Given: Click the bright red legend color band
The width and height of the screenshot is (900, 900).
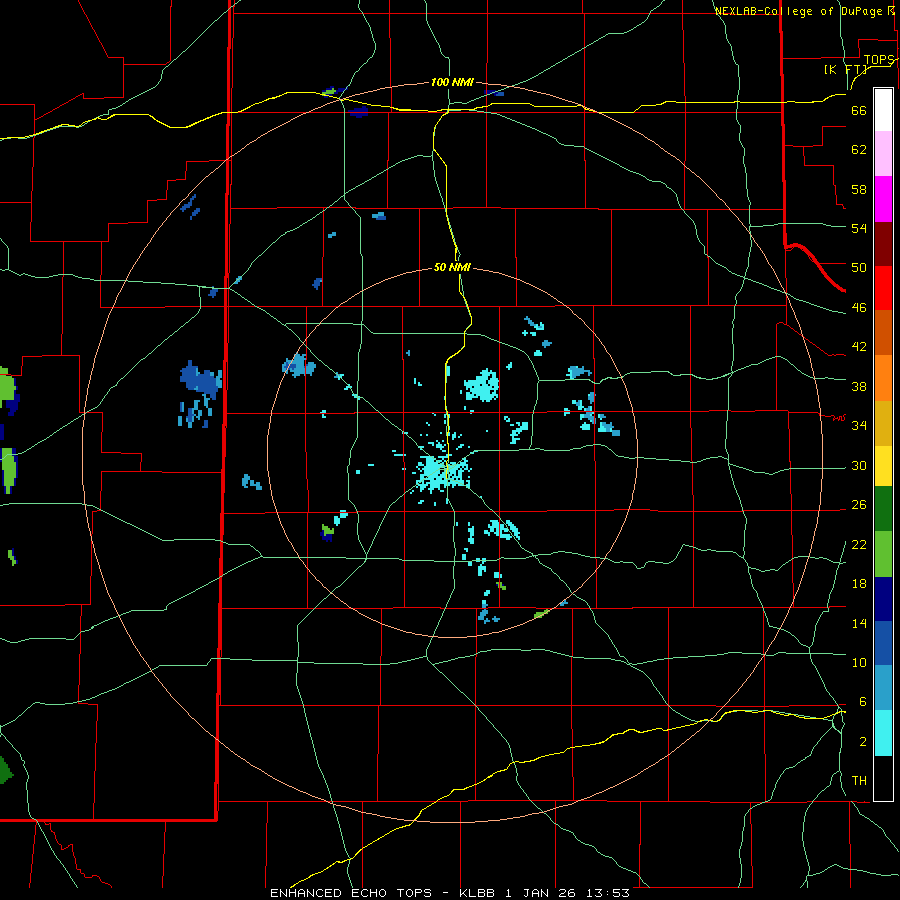Looking at the screenshot, I should (x=883, y=288).
